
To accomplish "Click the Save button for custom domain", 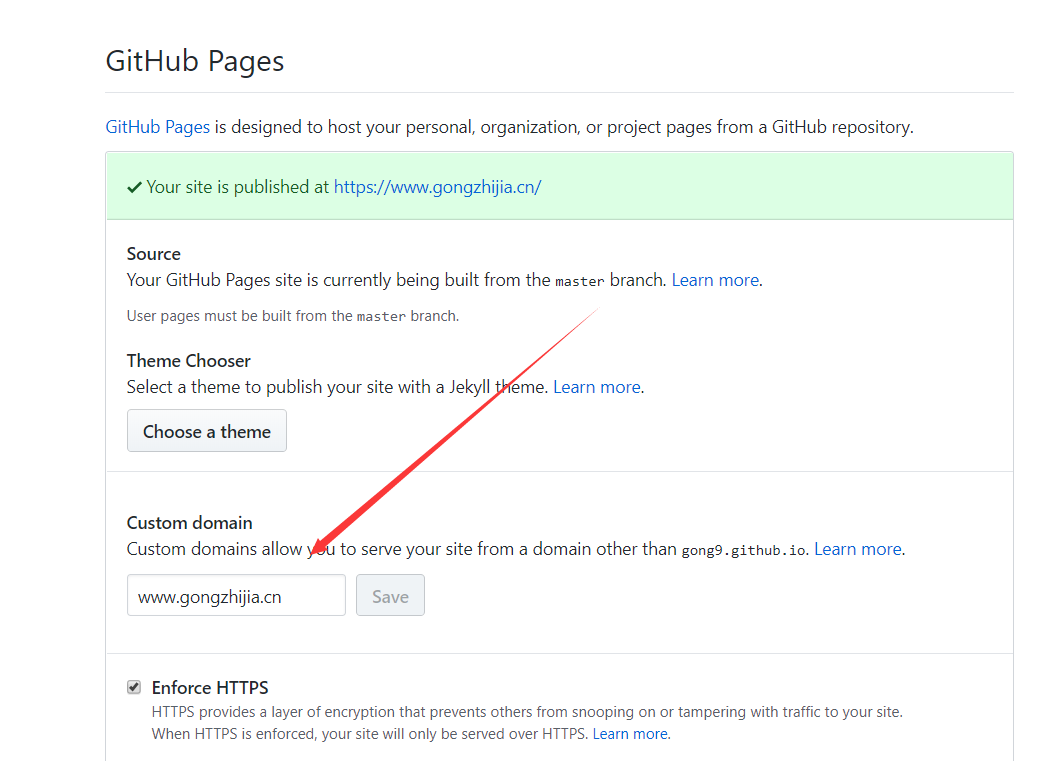I will (x=390, y=596).
